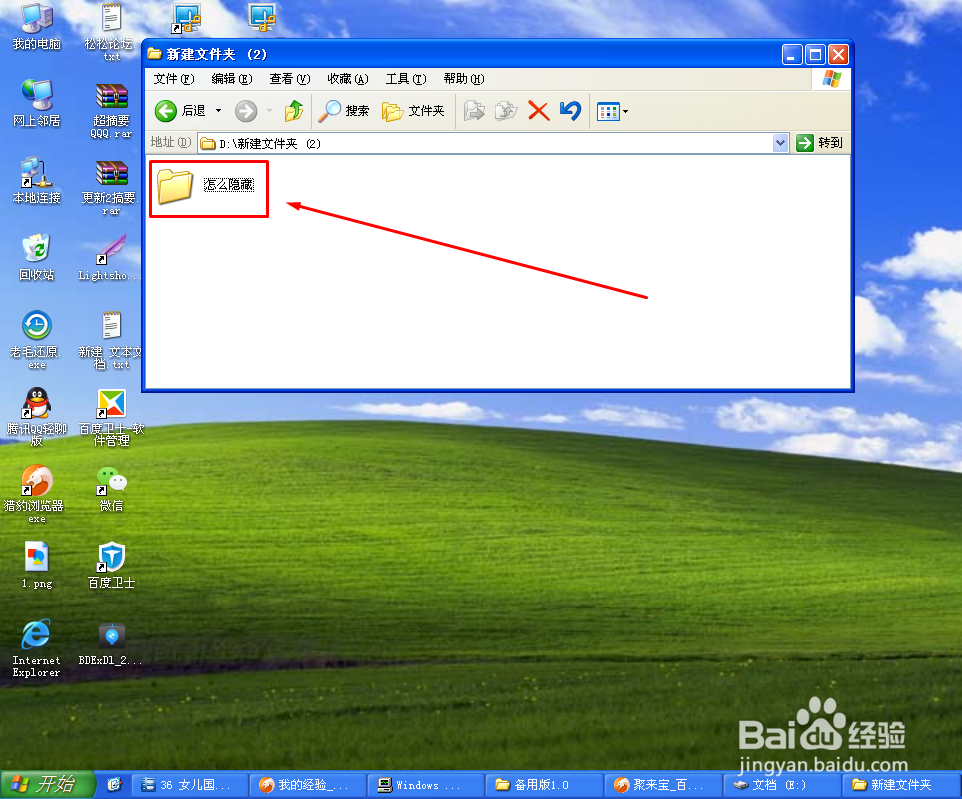Switch to 文档 (E:) taskbar item
This screenshot has width=962, height=799.
point(781,785)
